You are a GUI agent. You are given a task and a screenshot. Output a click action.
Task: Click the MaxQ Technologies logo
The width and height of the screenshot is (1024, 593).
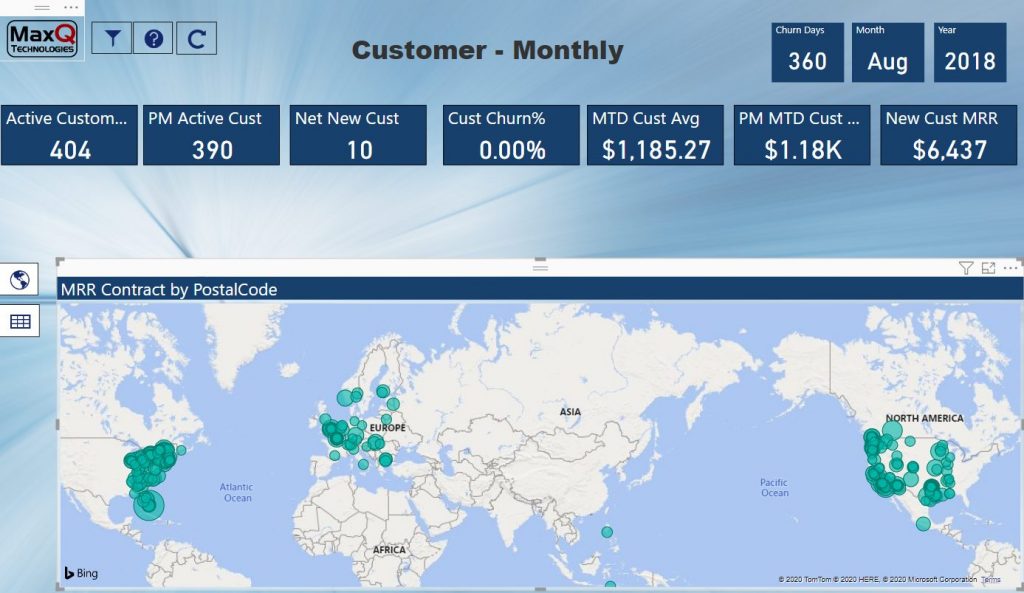click(41, 38)
